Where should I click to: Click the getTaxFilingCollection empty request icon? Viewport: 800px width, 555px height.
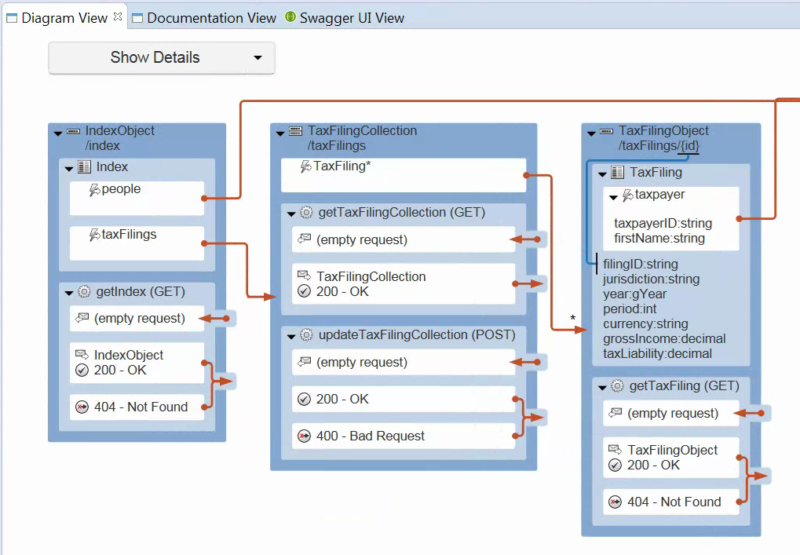pyautogui.click(x=305, y=238)
